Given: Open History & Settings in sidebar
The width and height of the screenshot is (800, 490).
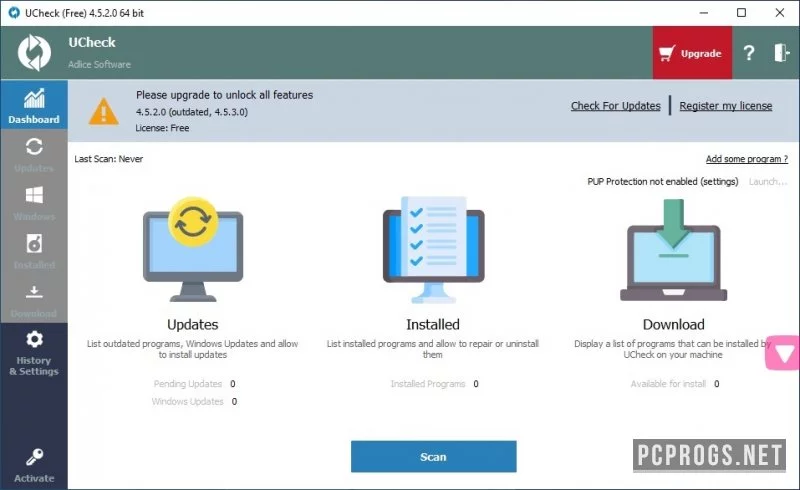Looking at the screenshot, I should tap(34, 353).
